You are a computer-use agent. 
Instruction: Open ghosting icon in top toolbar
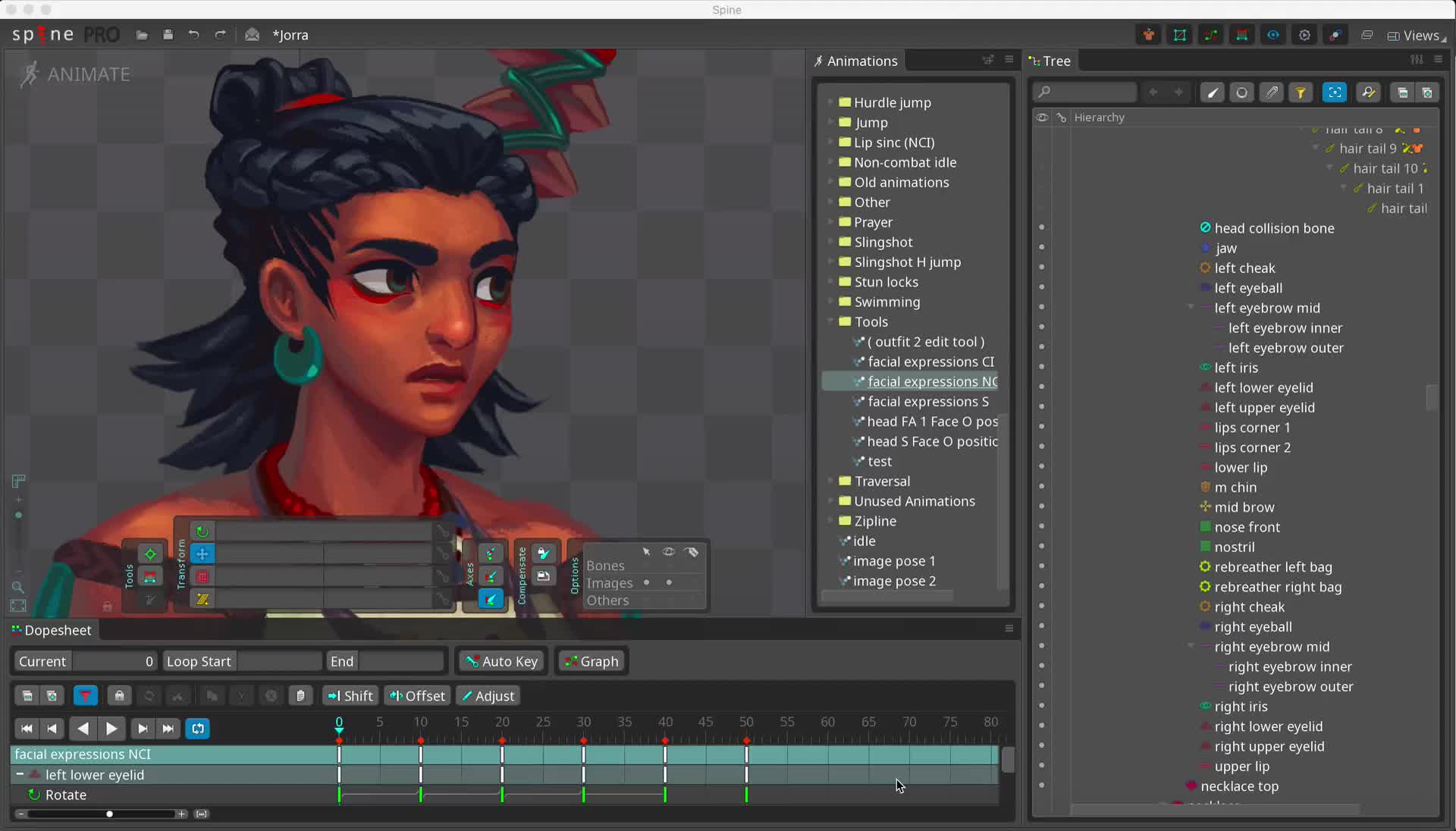click(x=1335, y=35)
